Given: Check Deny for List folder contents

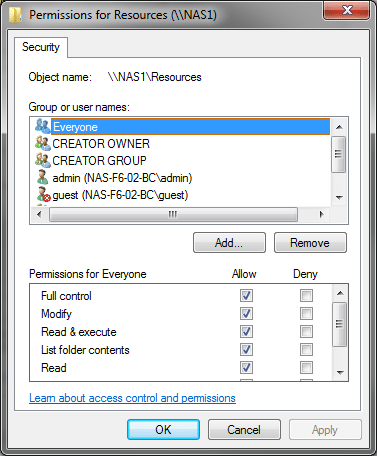Looking at the screenshot, I should click(x=306, y=349).
